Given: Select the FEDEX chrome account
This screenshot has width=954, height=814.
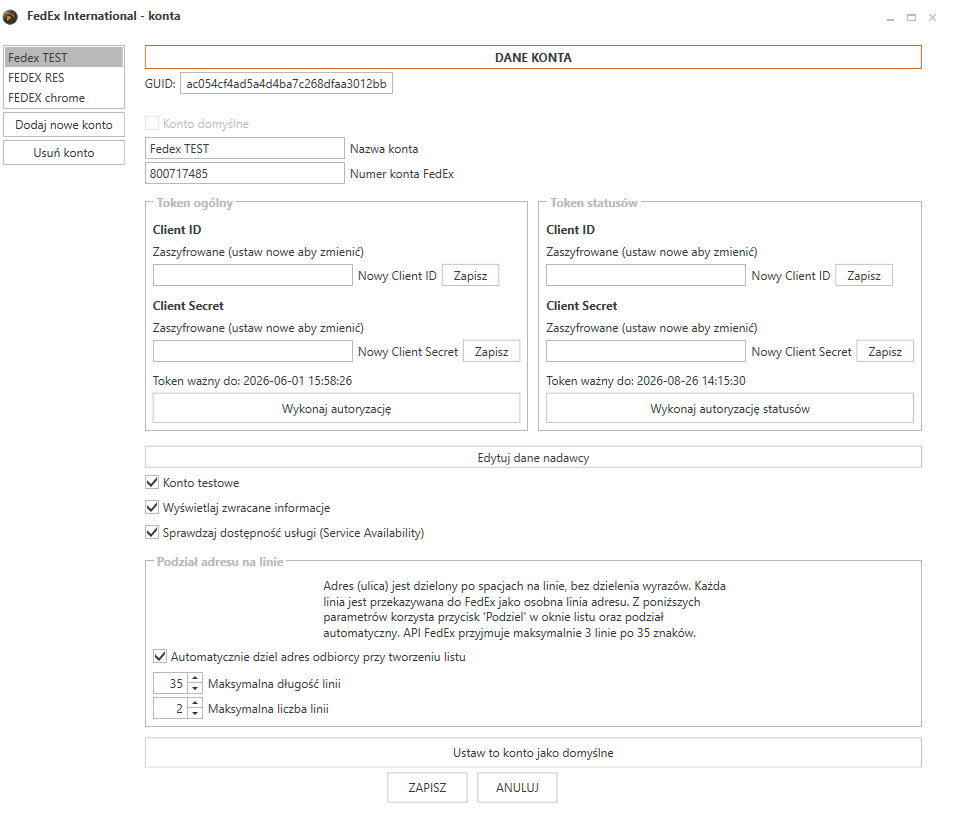Looking at the screenshot, I should (64, 98).
